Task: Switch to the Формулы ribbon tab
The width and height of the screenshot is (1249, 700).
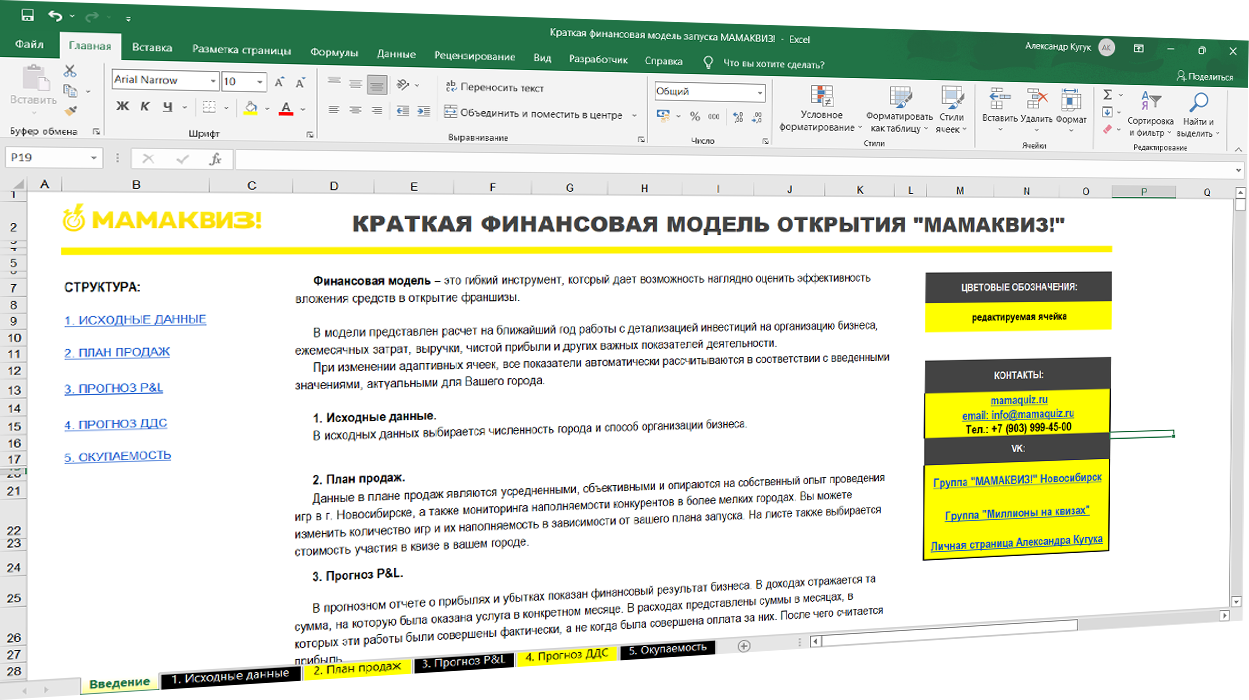Action: pyautogui.click(x=334, y=53)
